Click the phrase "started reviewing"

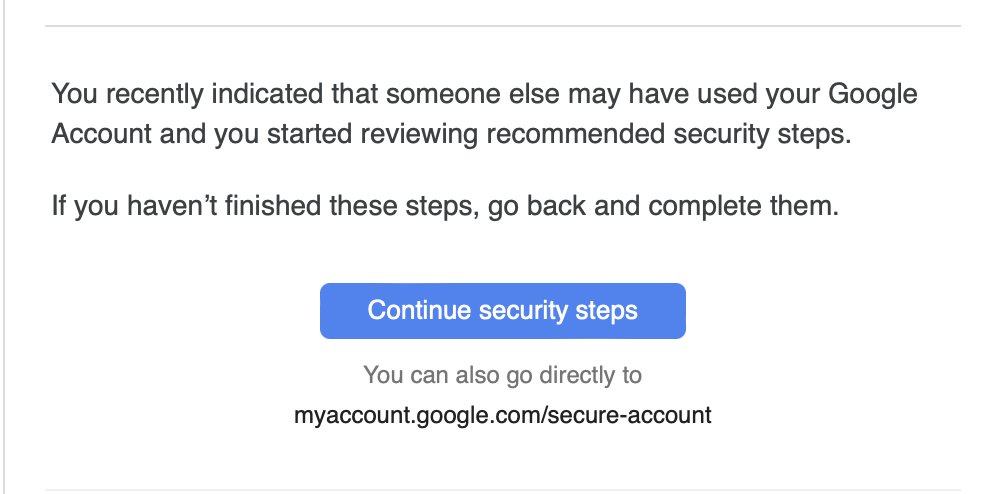click(372, 134)
